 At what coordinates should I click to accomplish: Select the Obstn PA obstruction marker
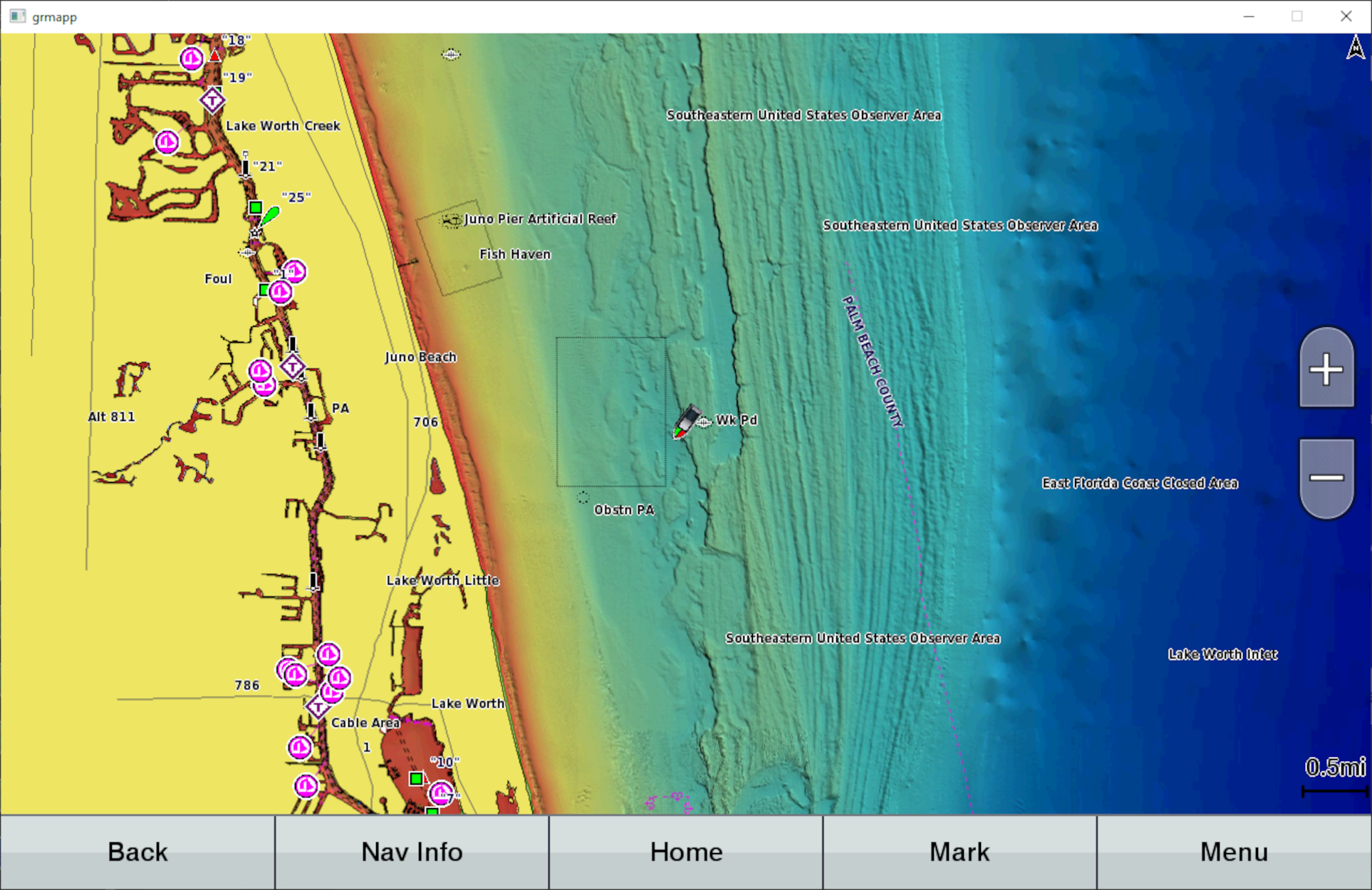click(x=583, y=498)
